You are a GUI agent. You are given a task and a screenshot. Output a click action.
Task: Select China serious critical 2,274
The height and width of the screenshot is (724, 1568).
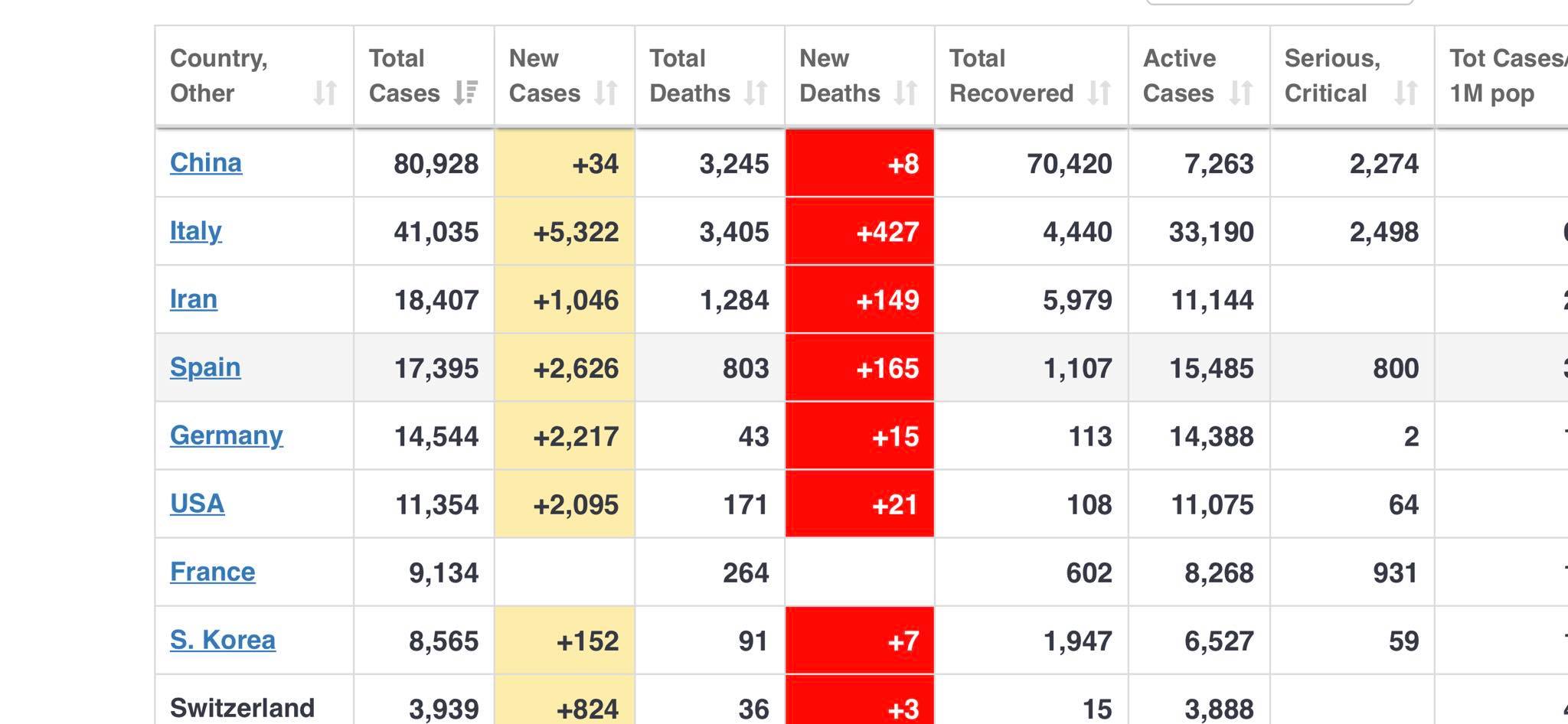click(x=1384, y=164)
